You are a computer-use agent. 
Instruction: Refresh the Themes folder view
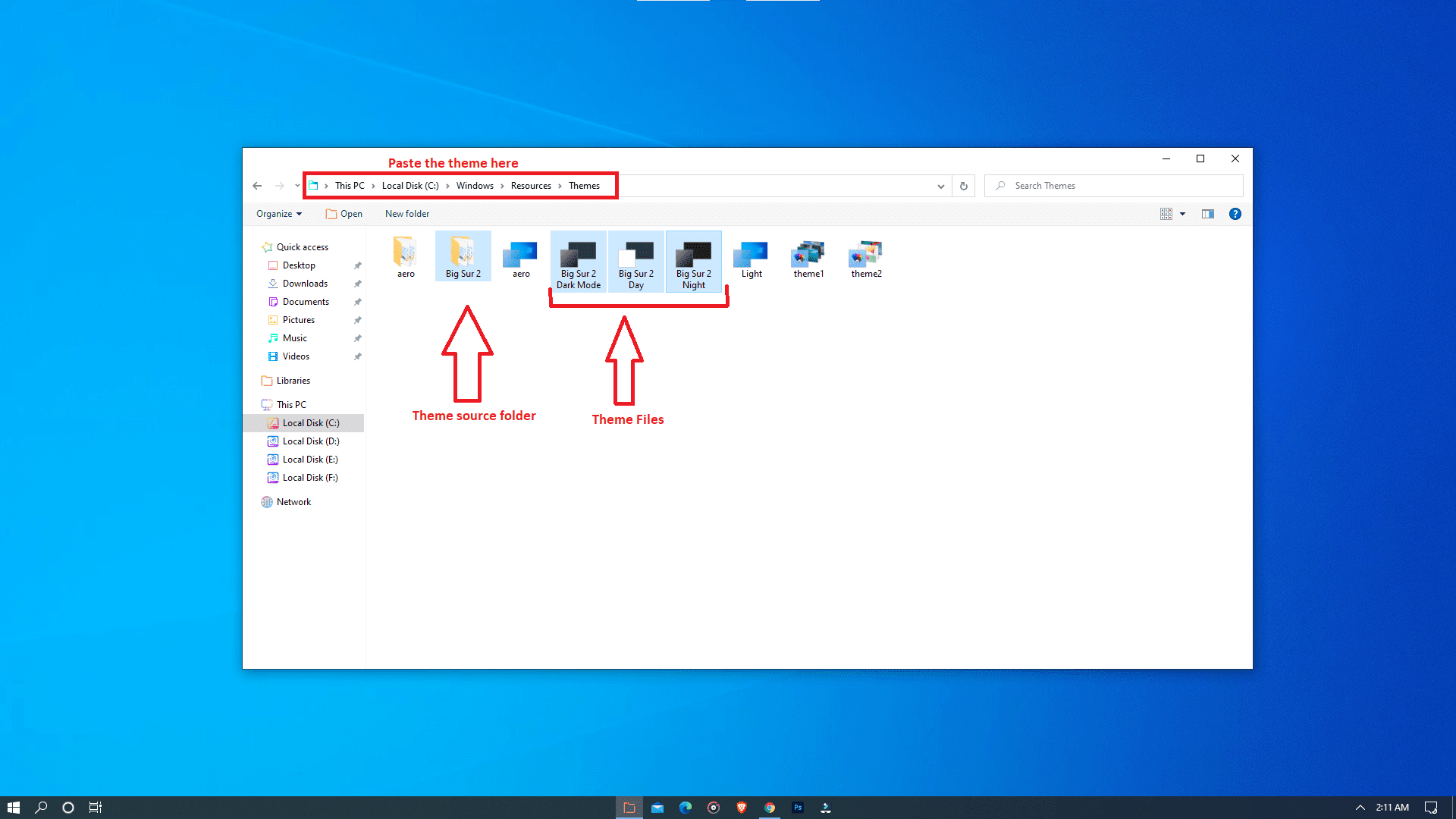[963, 186]
